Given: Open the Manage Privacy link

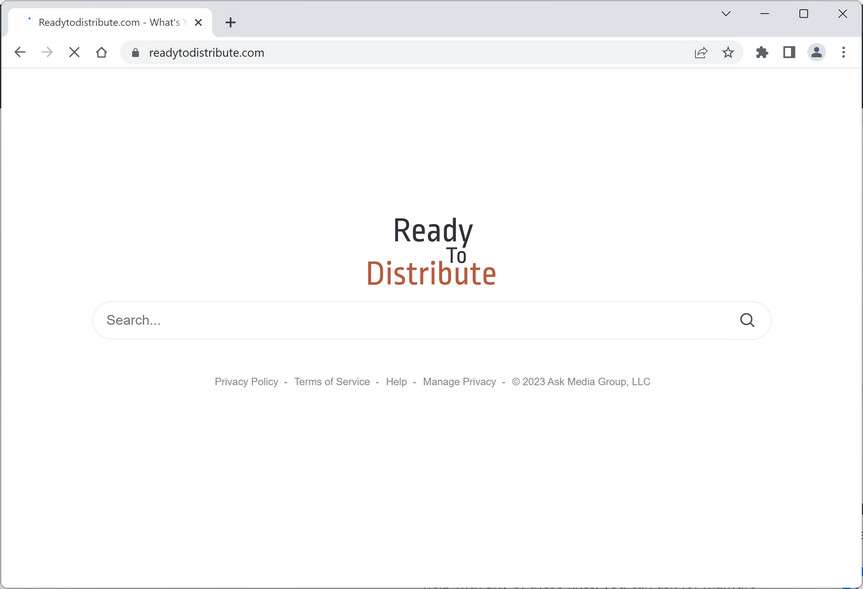Looking at the screenshot, I should (x=459, y=381).
